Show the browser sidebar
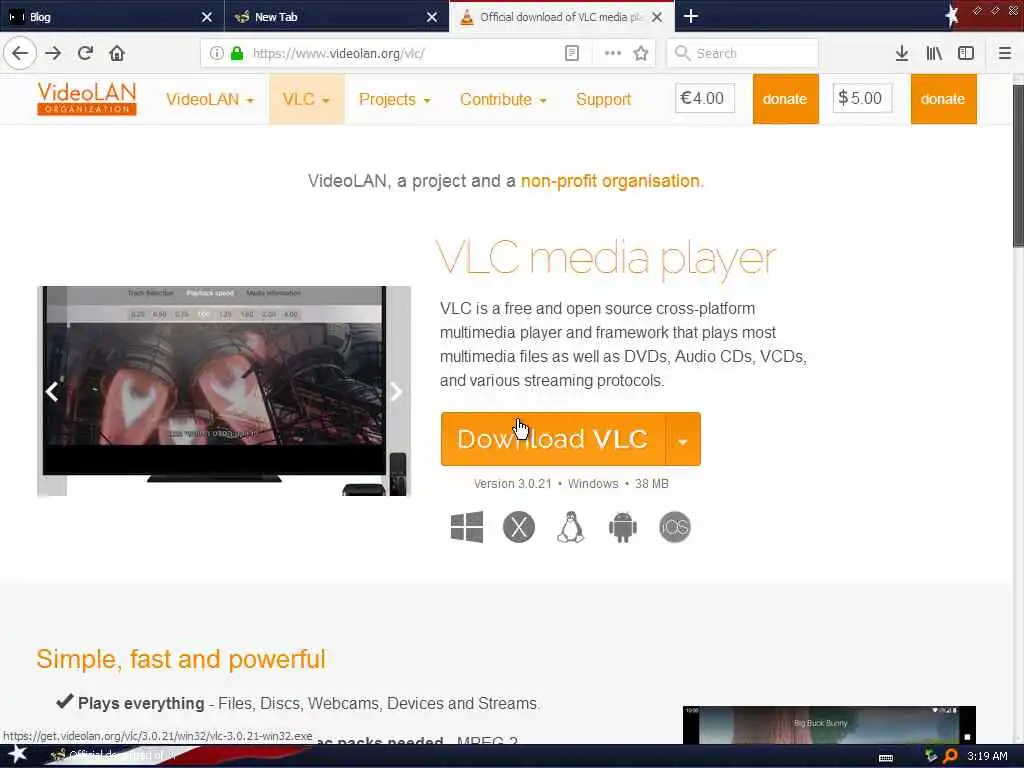Viewport: 1024px width, 768px height. tap(966, 54)
